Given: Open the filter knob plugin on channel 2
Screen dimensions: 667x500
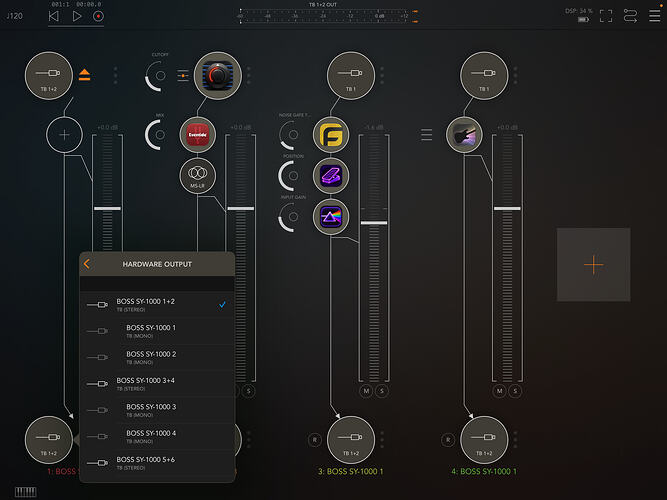Looking at the screenshot, I should coord(218,76).
